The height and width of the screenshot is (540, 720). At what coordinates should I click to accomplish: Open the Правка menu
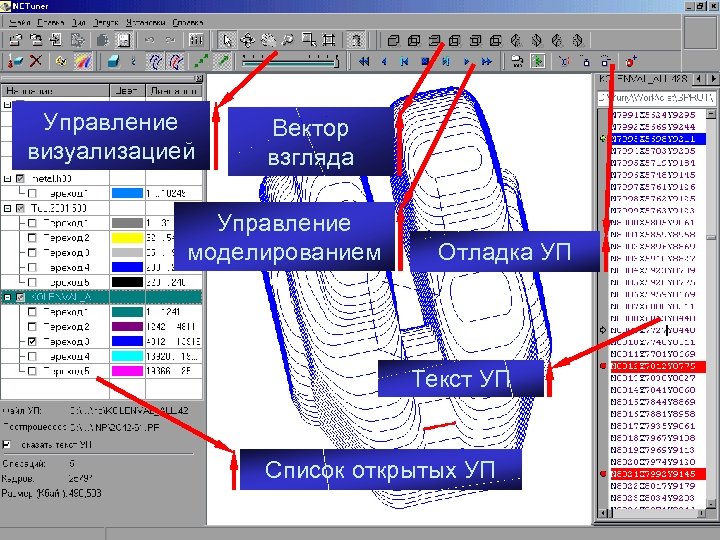pyautogui.click(x=51, y=22)
